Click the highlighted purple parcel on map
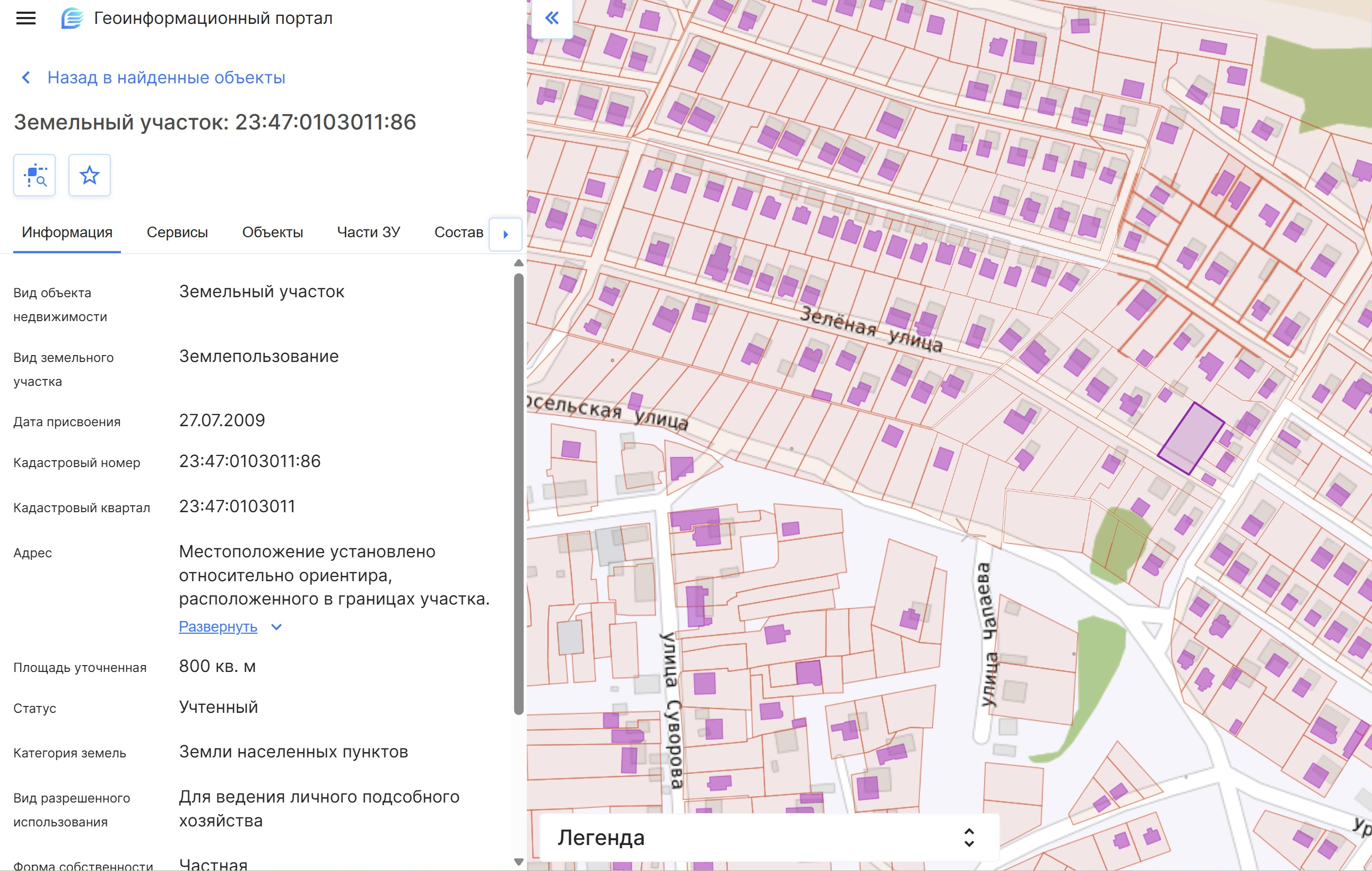Viewport: 1372px width, 871px height. pyautogui.click(x=1189, y=438)
